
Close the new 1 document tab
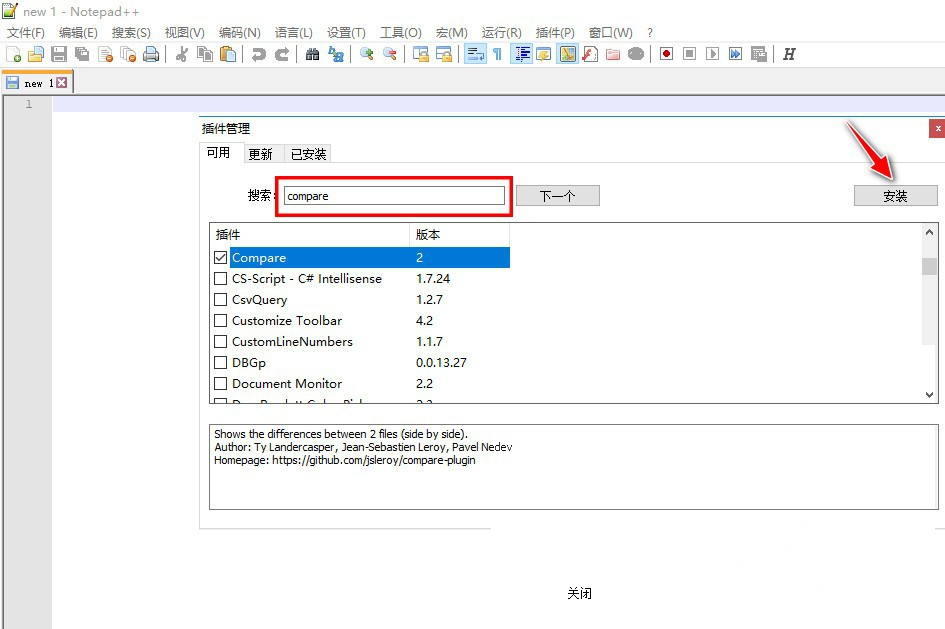(61, 83)
